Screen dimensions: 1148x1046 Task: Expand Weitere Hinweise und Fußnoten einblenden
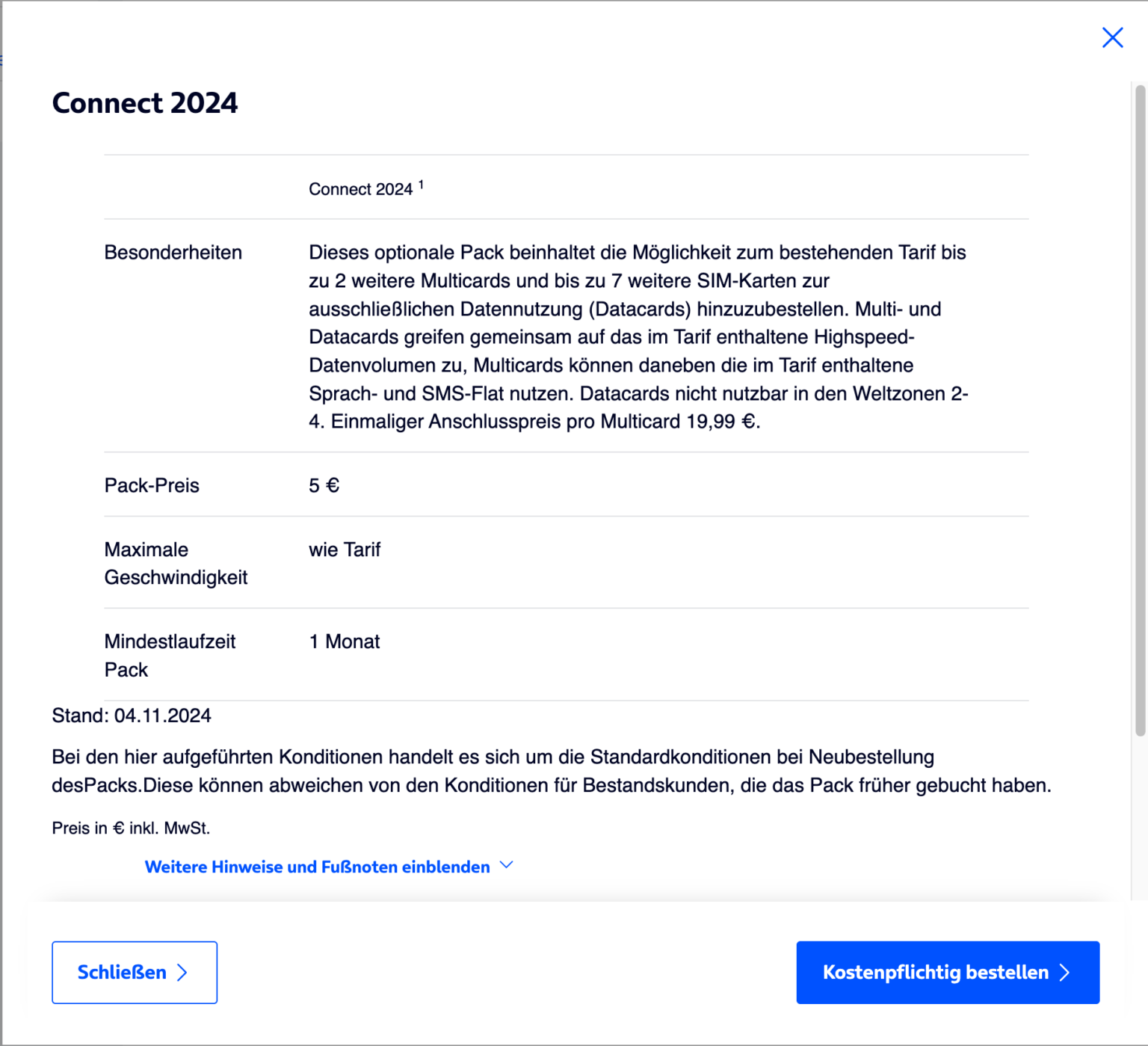[x=317, y=867]
